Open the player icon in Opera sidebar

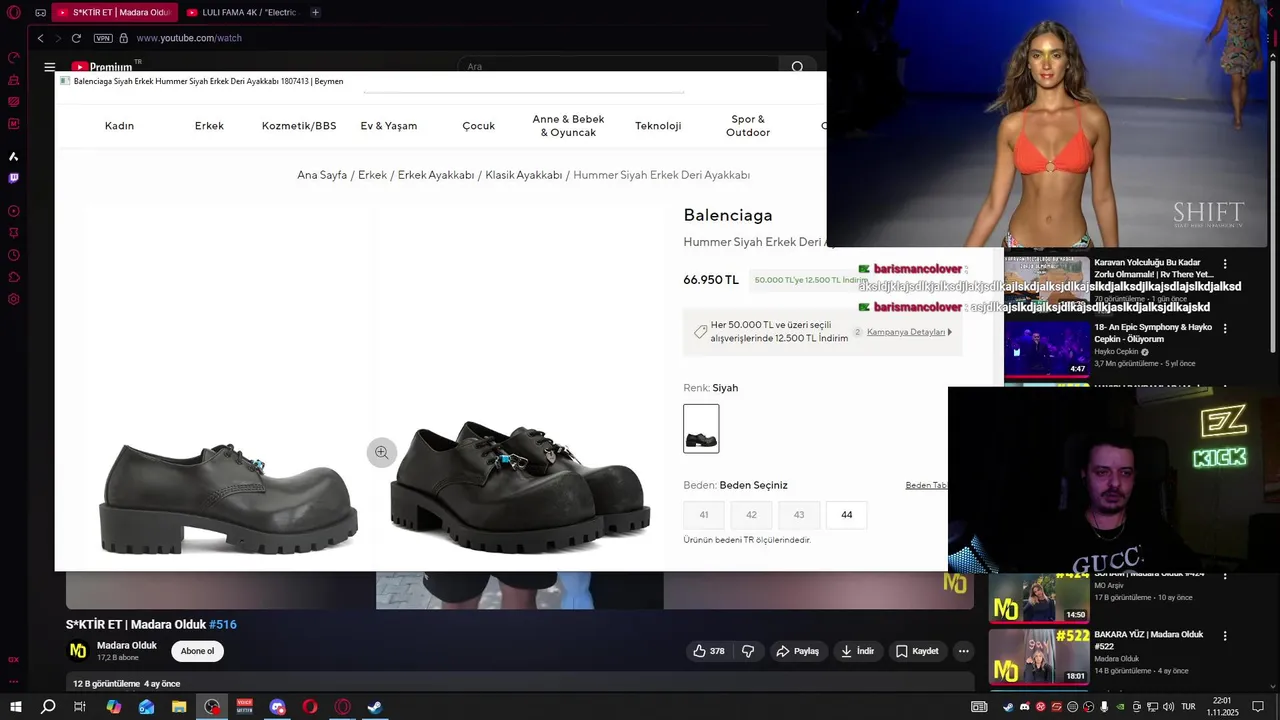coord(14,211)
